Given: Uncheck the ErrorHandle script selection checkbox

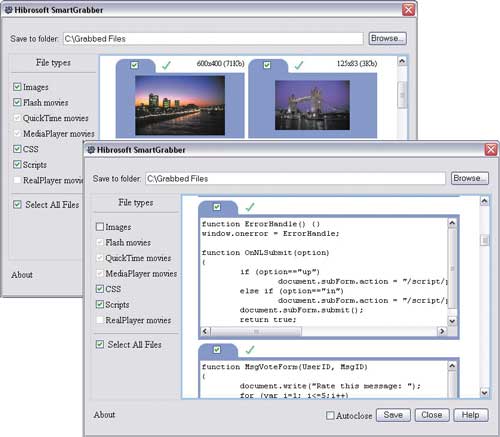Looking at the screenshot, I should click(217, 207).
